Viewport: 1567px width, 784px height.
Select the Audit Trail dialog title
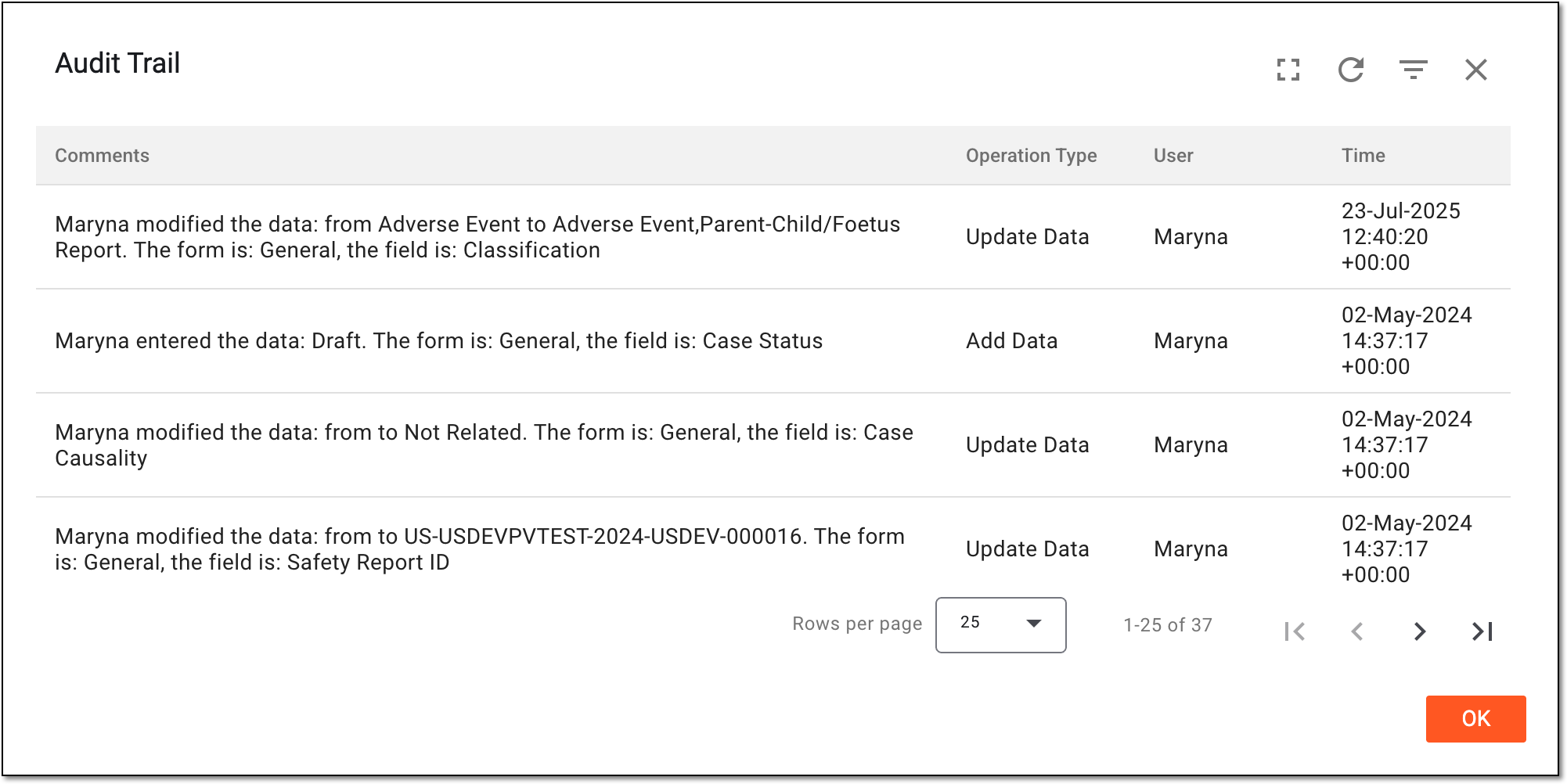[117, 63]
